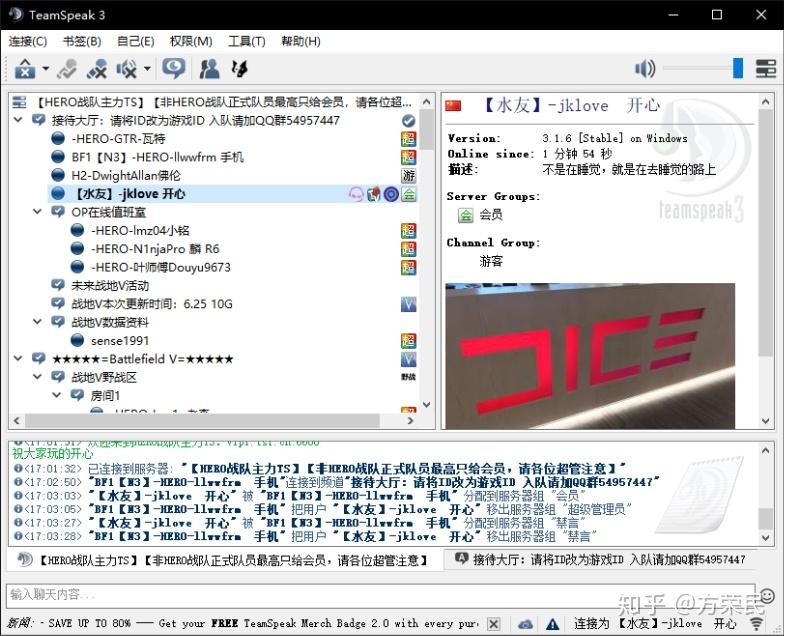The height and width of the screenshot is (636, 785).
Task: Click the hotkey/whisper flame toolbar icon
Action: tap(239, 69)
